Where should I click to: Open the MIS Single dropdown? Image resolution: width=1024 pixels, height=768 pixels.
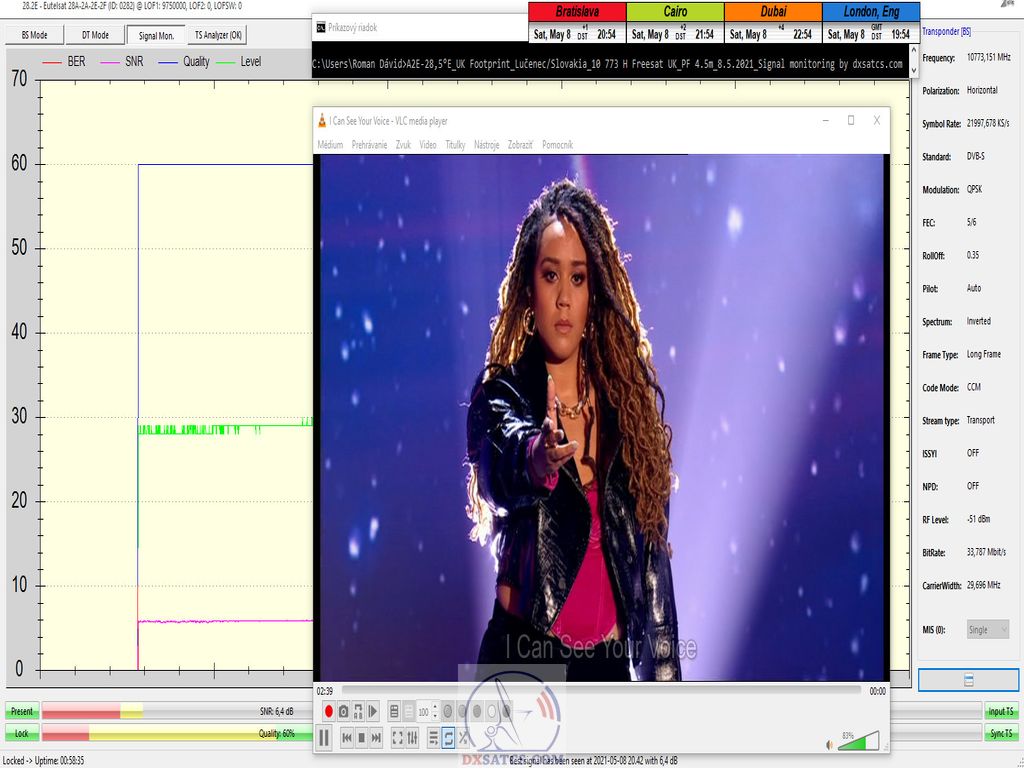pyautogui.click(x=988, y=629)
